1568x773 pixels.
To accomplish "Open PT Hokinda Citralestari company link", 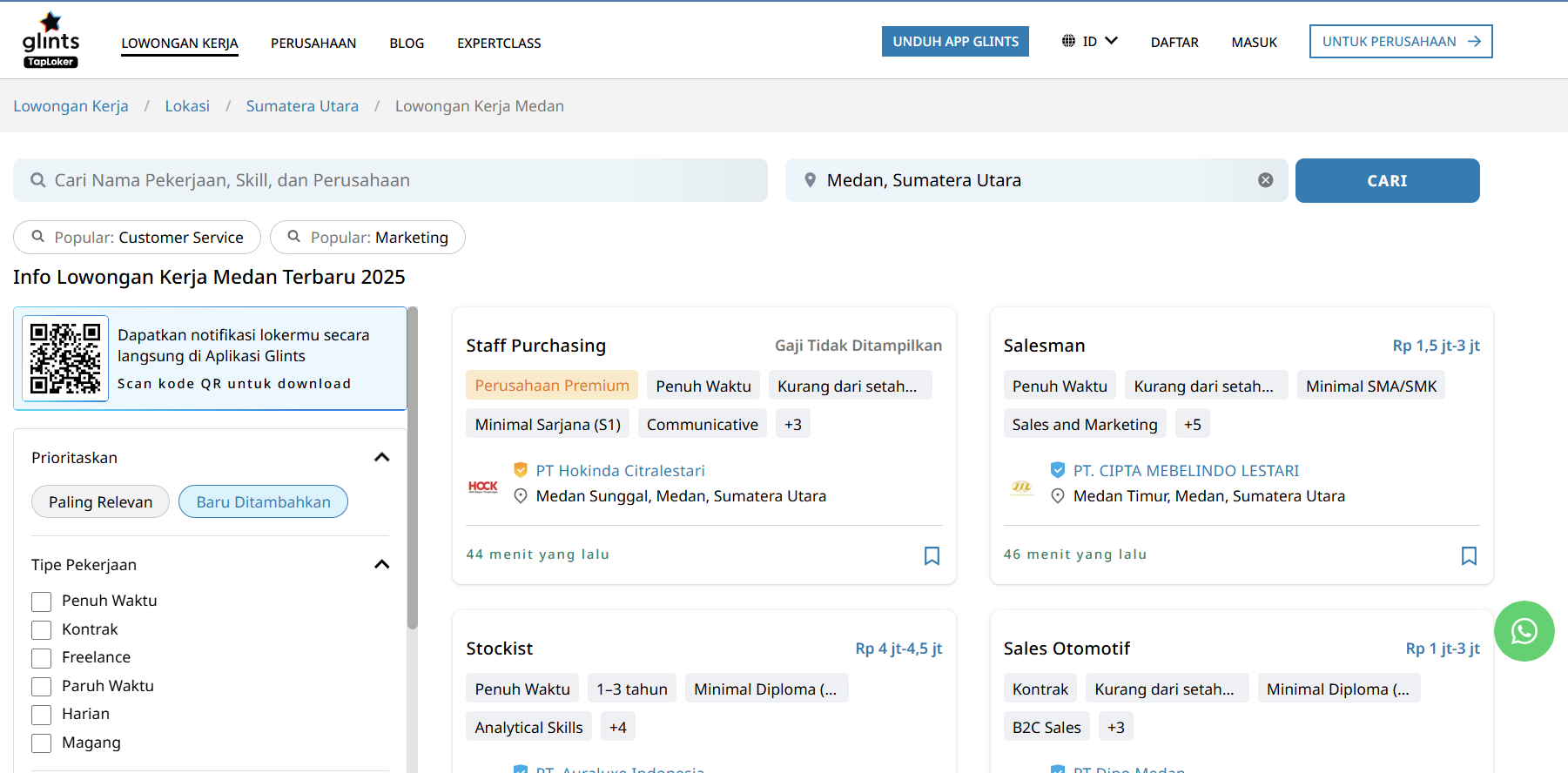I will click(x=620, y=470).
